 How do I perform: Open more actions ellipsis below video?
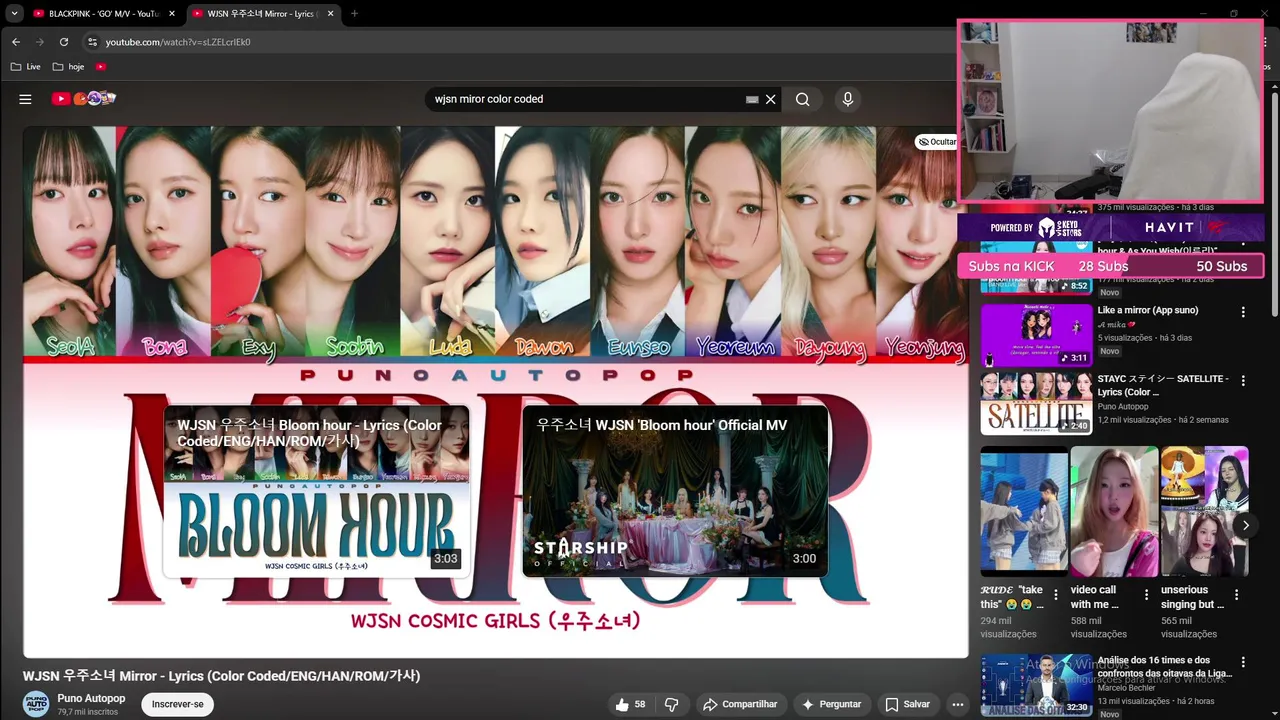(957, 704)
